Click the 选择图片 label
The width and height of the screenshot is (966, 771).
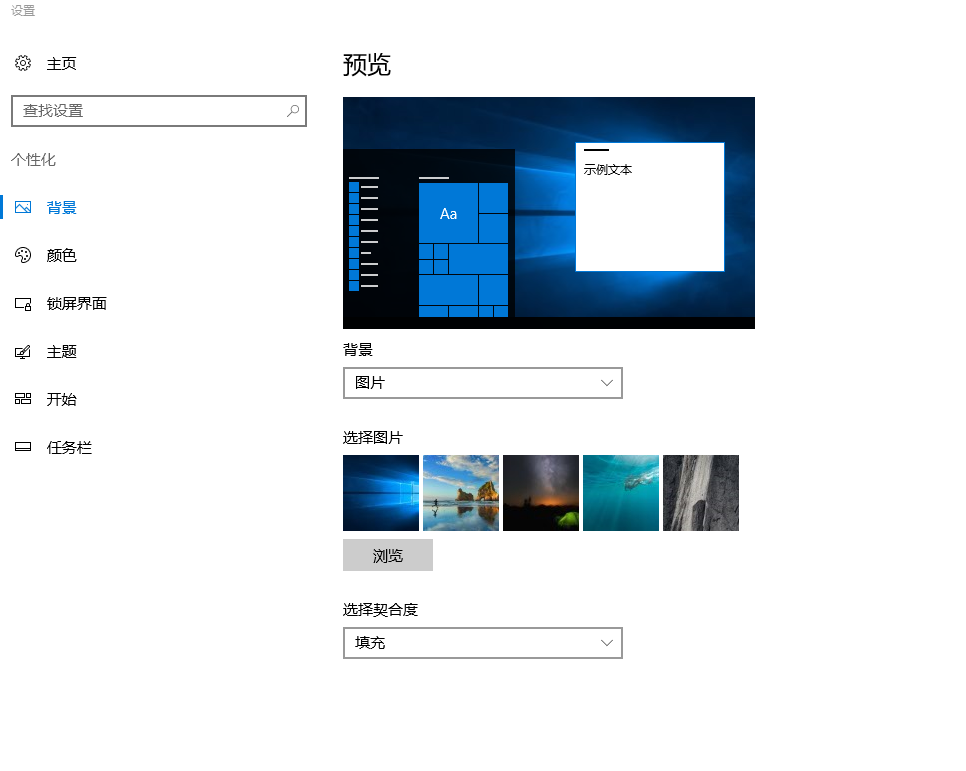point(373,438)
